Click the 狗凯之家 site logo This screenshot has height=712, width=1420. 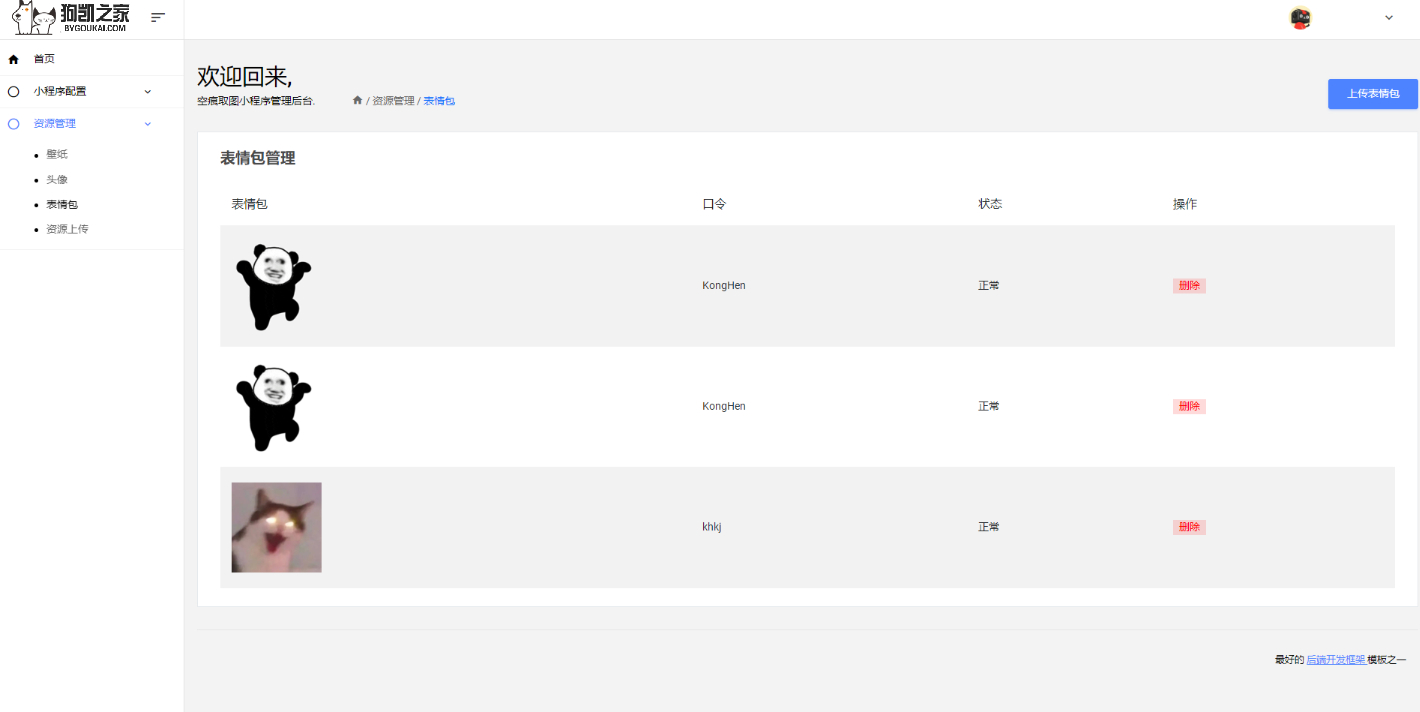coord(71,18)
